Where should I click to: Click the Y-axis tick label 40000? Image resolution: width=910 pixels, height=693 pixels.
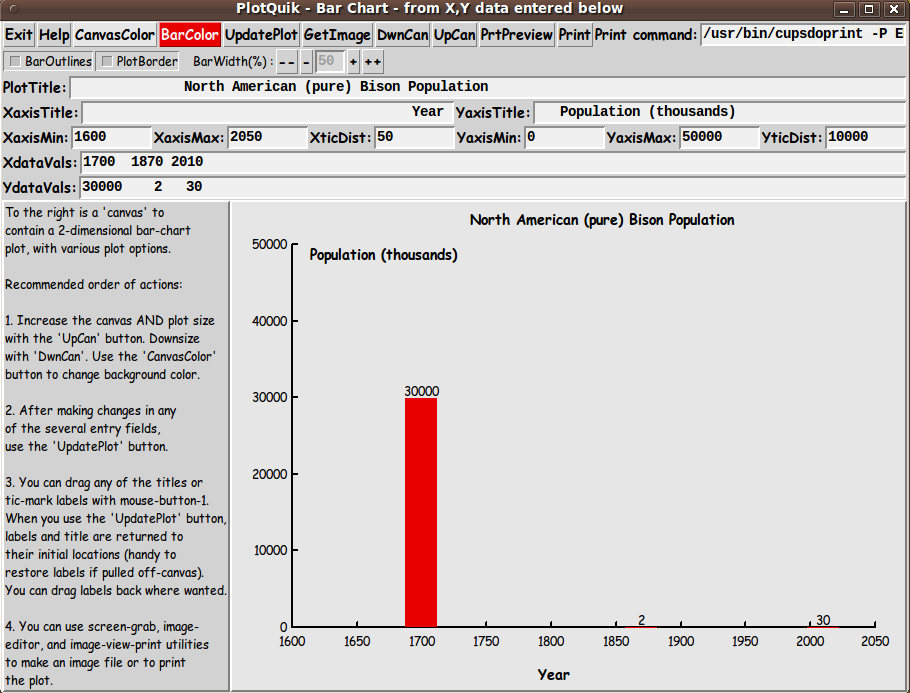tap(269, 321)
